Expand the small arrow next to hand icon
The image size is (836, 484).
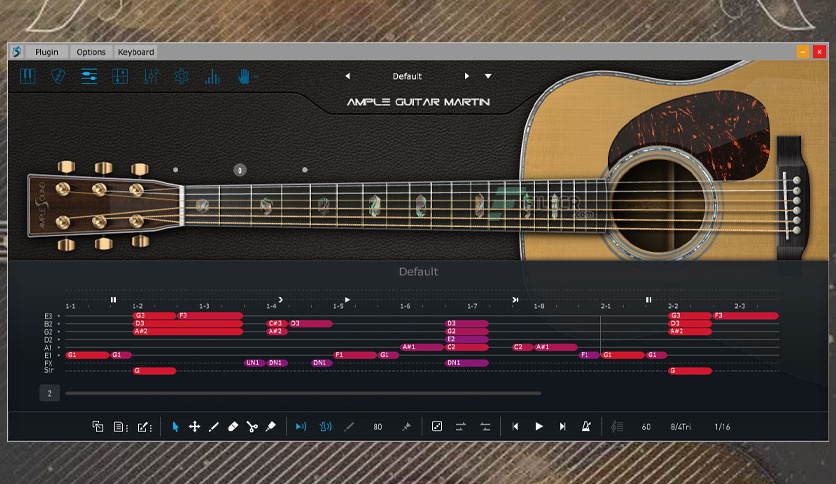pyautogui.click(x=256, y=77)
